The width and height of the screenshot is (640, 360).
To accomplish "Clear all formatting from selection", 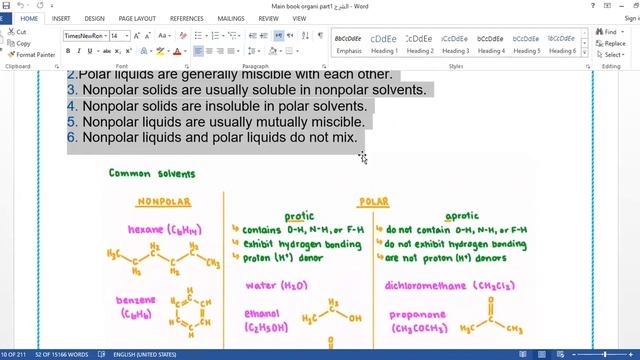I will [x=183, y=36].
